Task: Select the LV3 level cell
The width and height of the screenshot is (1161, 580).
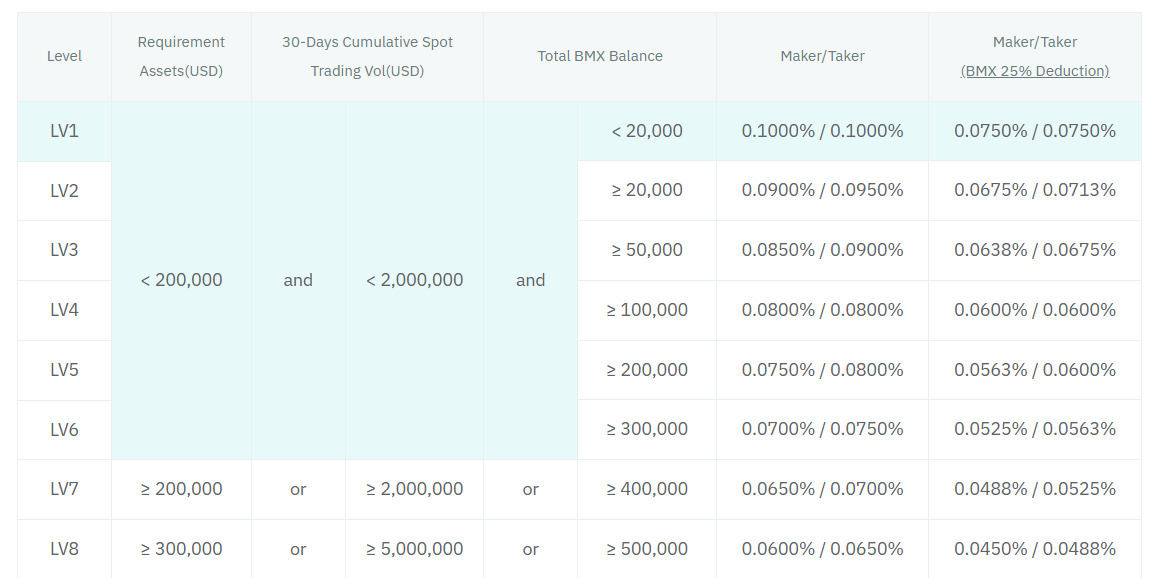Action: pos(64,250)
